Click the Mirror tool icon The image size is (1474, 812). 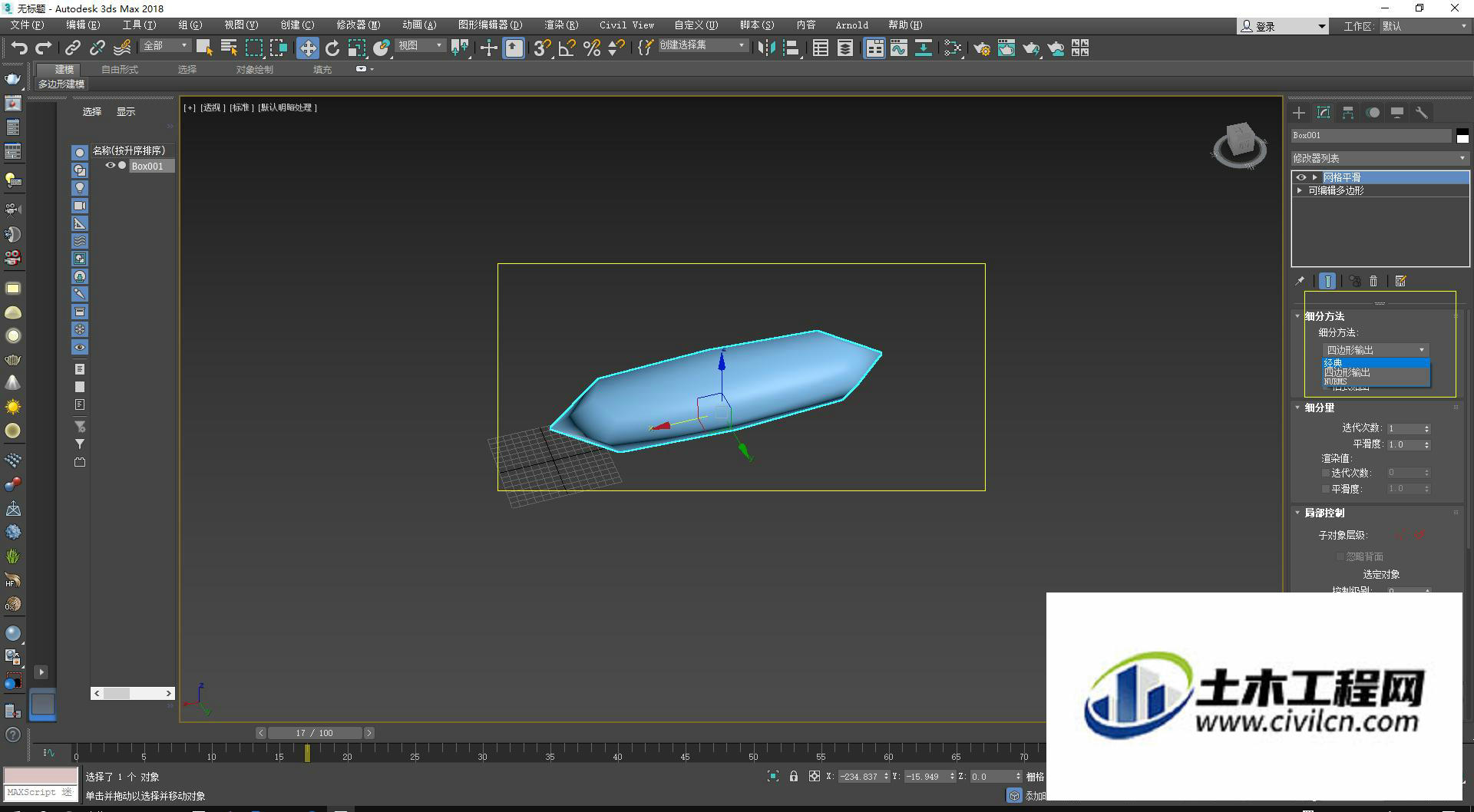pos(766,48)
